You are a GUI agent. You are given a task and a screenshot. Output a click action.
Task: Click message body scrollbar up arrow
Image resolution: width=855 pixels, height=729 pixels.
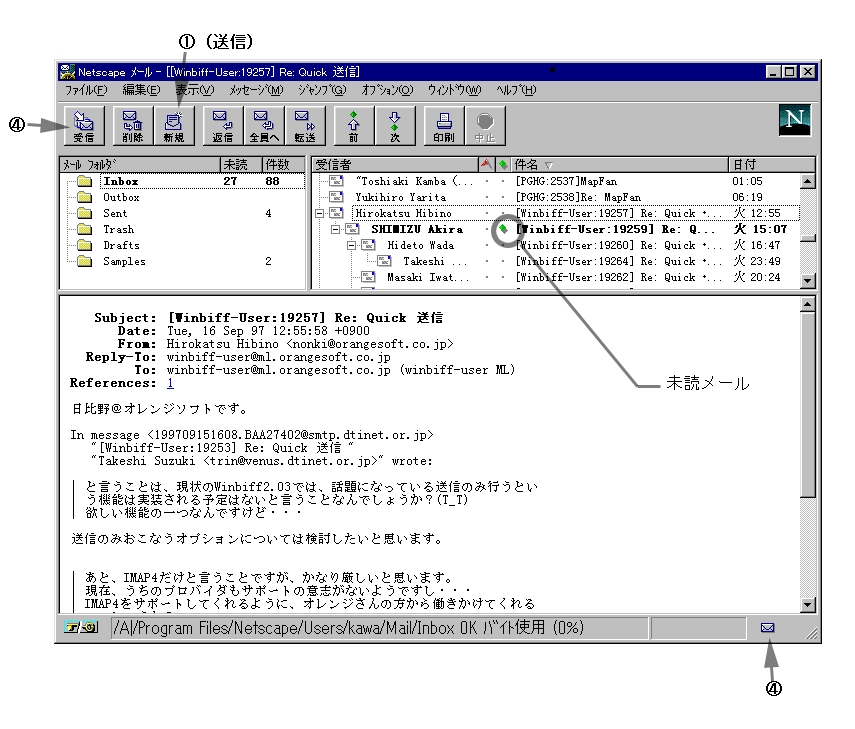point(808,304)
